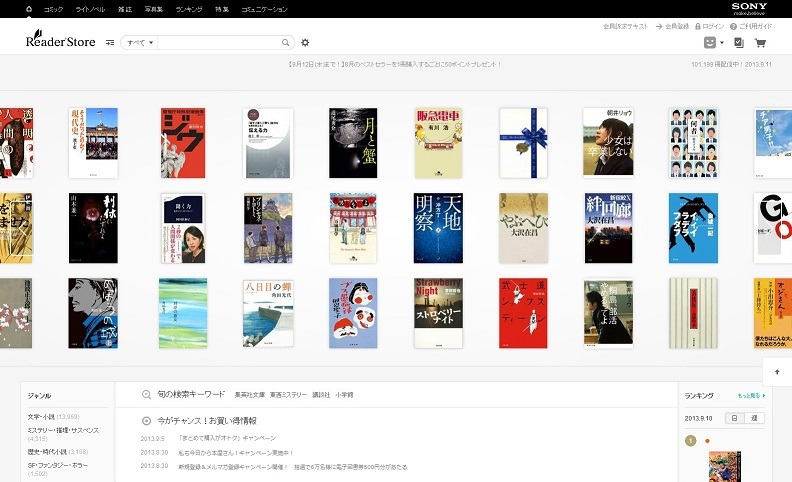
Task: Open the ランキング menu item
Action: 189,9
